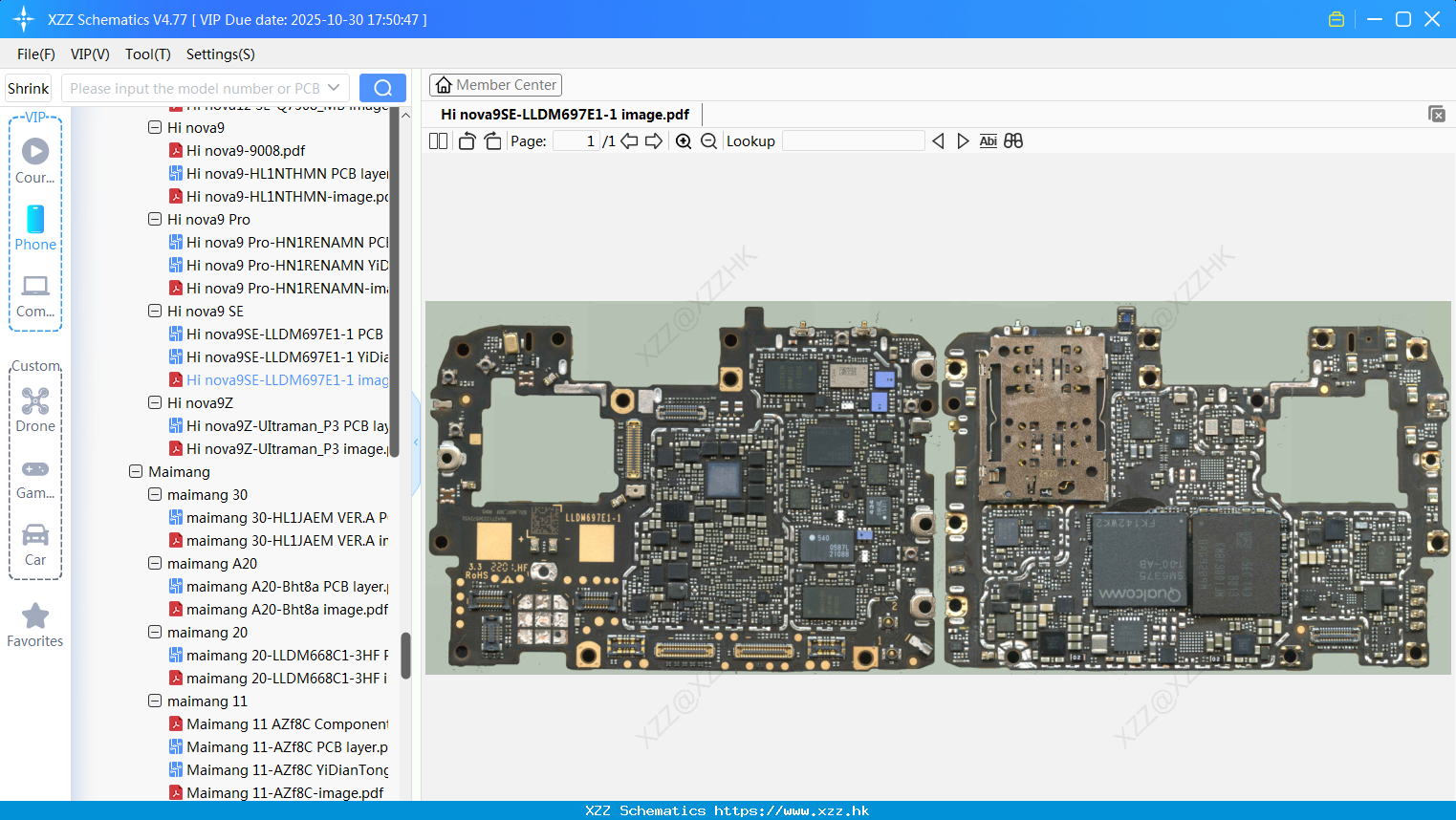Select the Phone category icon
This screenshot has width=1456, height=820.
point(35,228)
